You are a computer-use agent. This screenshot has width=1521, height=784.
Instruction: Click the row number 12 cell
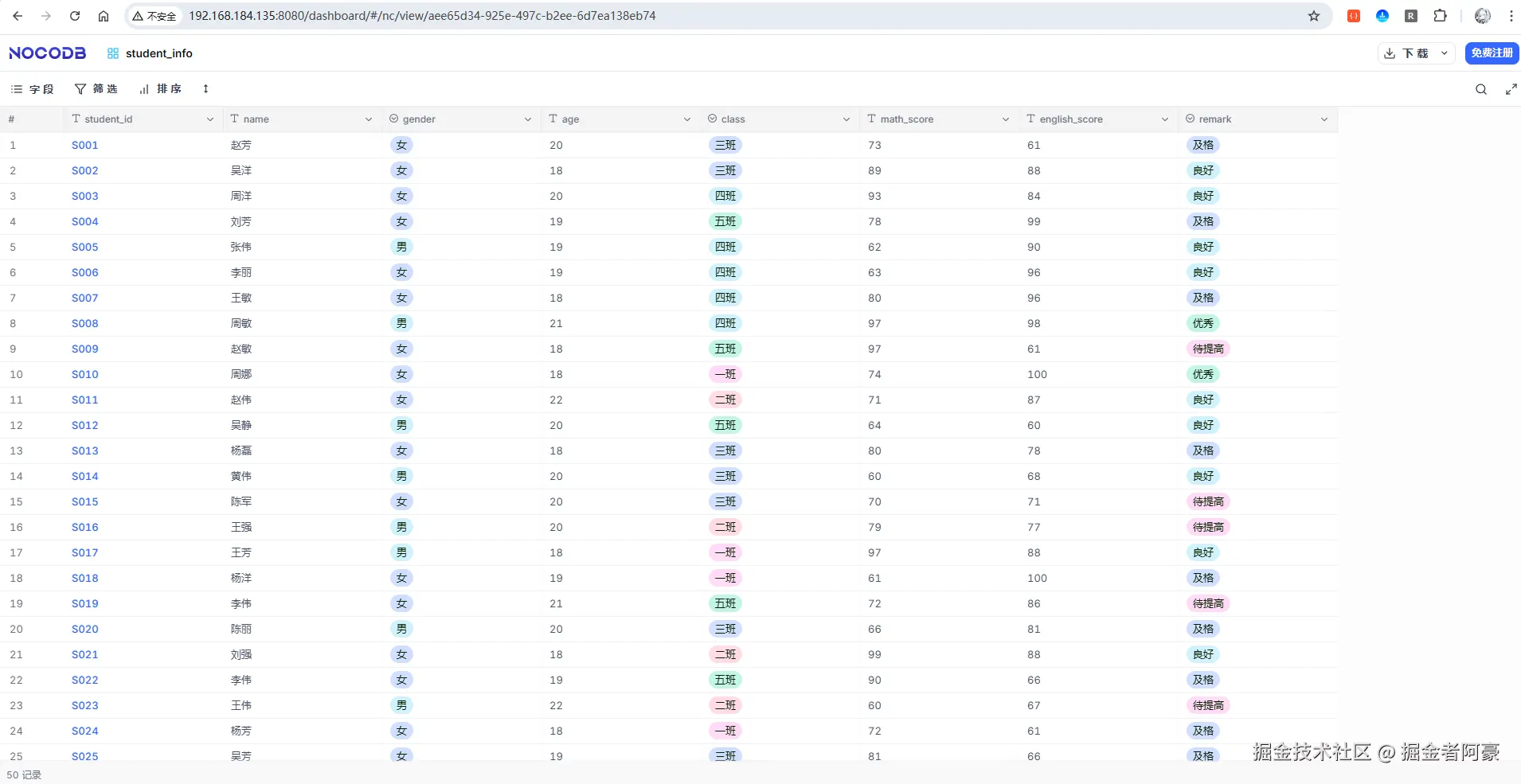point(16,425)
